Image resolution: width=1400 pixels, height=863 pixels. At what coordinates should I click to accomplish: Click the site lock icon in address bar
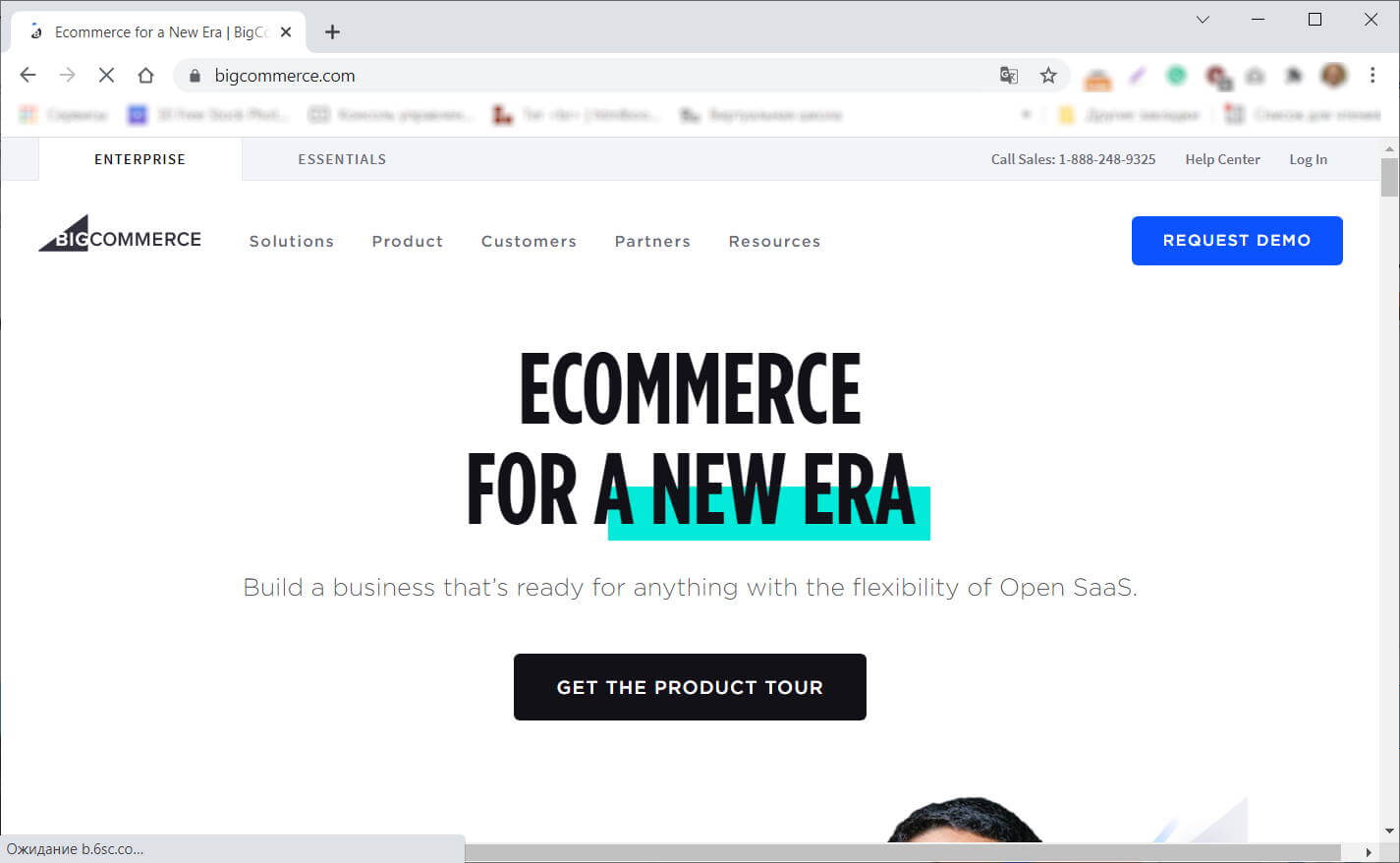pyautogui.click(x=195, y=76)
